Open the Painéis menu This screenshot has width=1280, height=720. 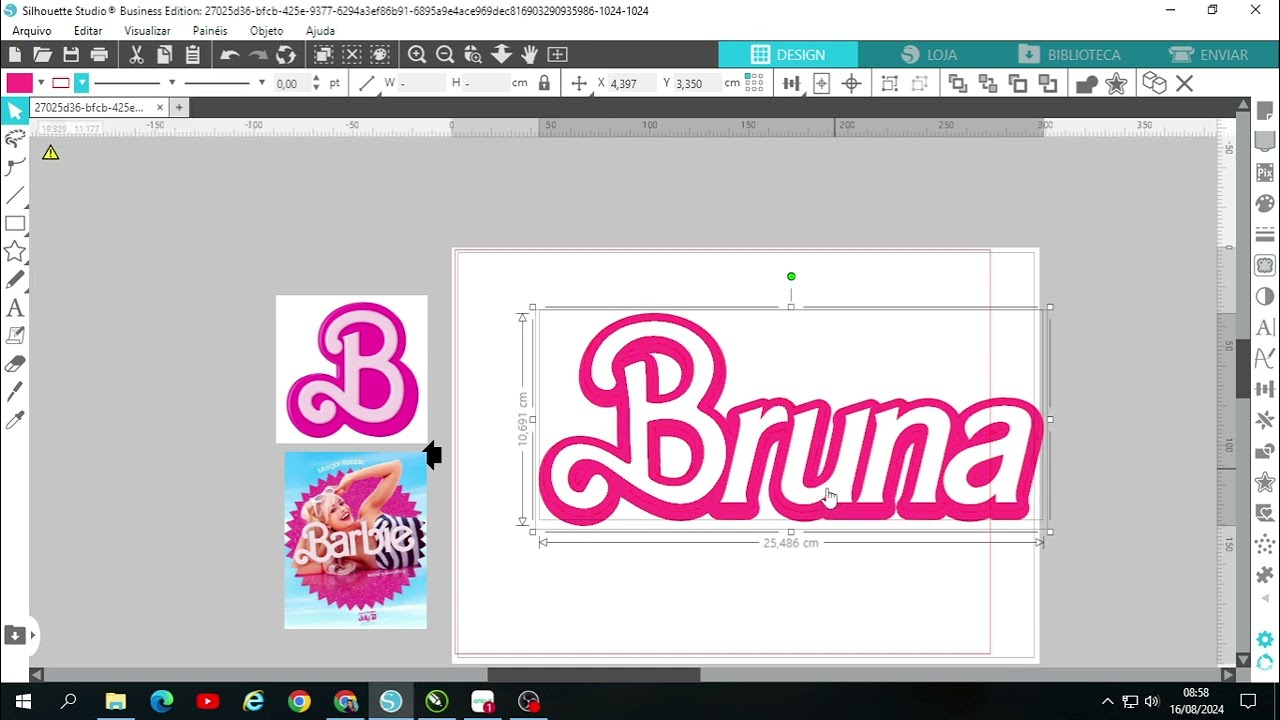[210, 31]
